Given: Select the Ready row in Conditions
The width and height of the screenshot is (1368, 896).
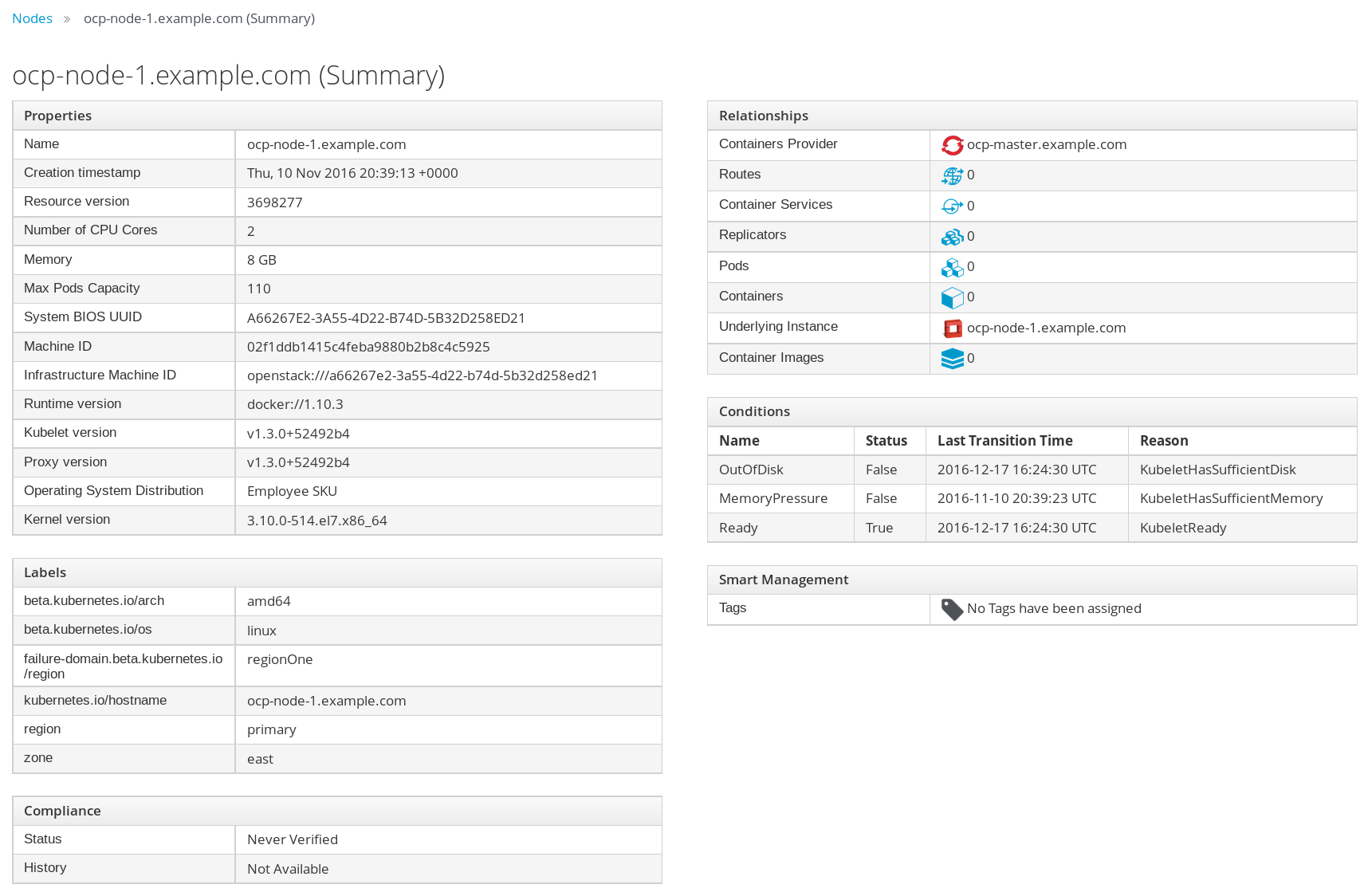Looking at the screenshot, I should [738, 527].
